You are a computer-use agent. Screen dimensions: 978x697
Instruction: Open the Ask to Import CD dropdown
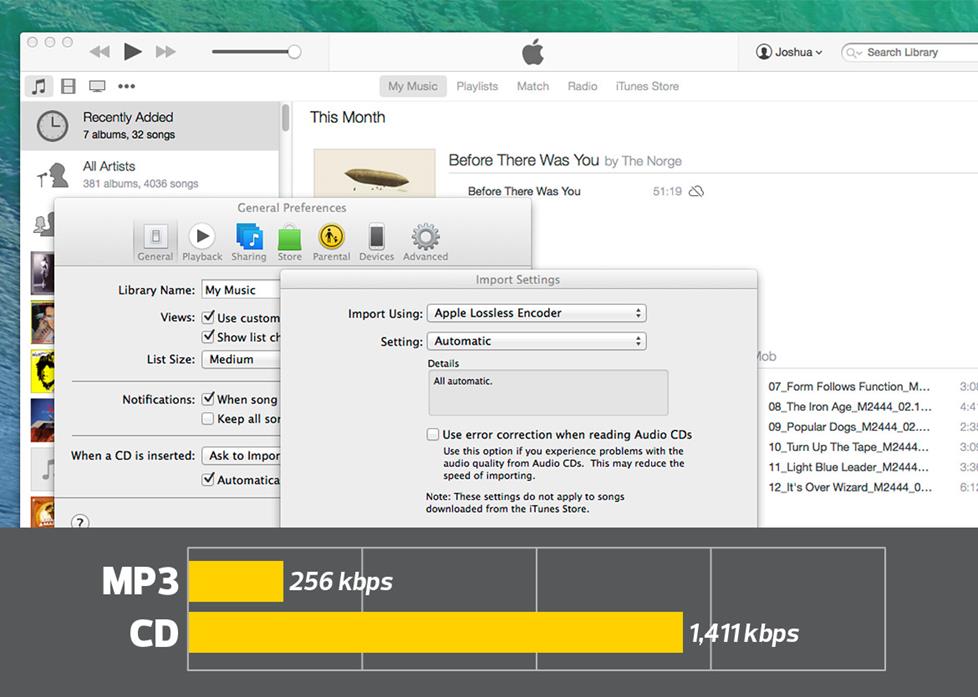click(241, 456)
